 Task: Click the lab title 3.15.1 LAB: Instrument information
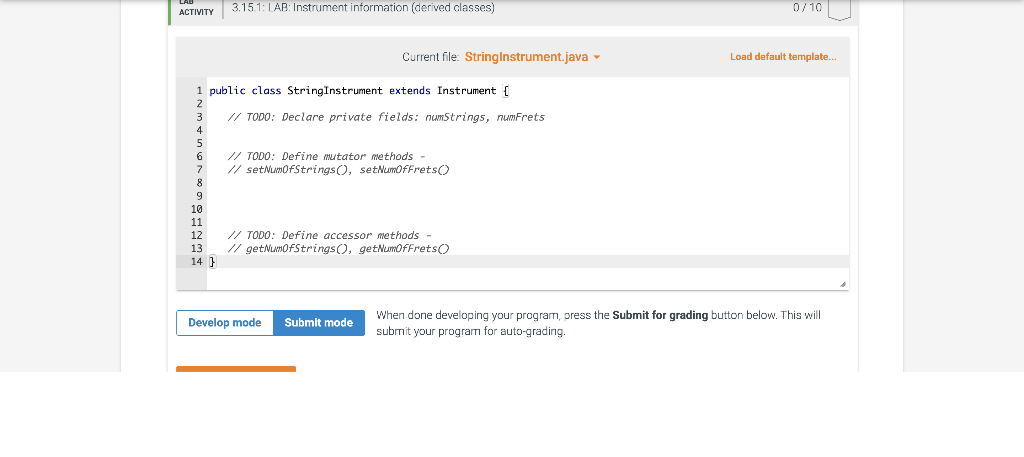(x=363, y=8)
